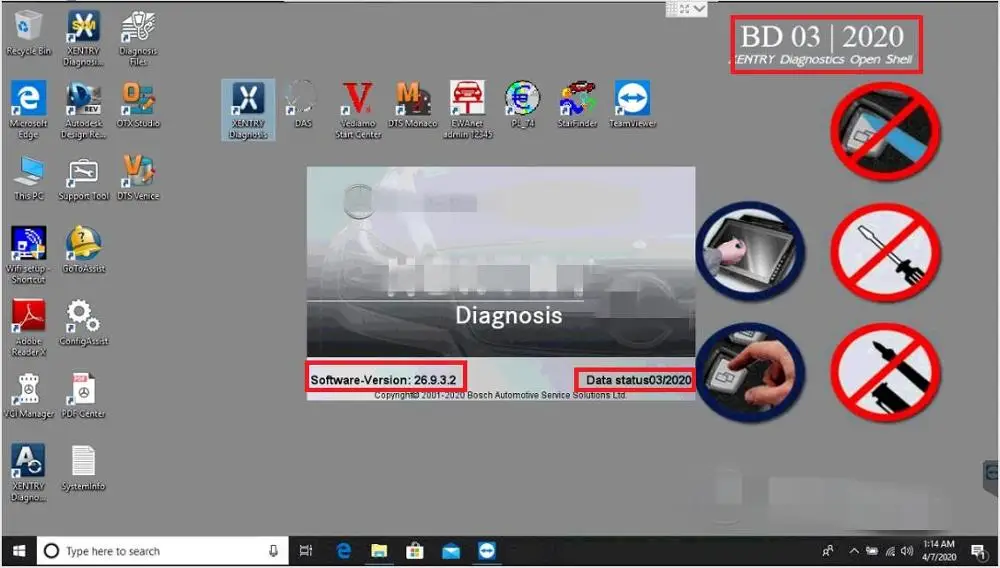Open the Diagnosis Files shortcut
The height and width of the screenshot is (568, 1000).
pos(138,38)
